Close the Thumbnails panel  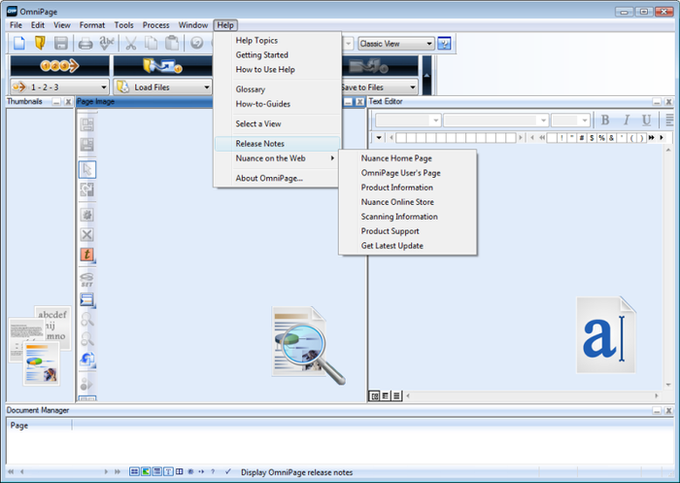[68, 101]
